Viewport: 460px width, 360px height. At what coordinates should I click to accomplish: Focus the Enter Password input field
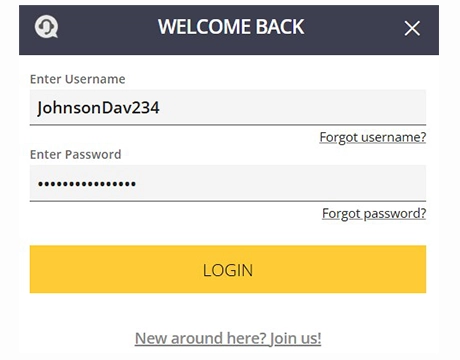228,183
